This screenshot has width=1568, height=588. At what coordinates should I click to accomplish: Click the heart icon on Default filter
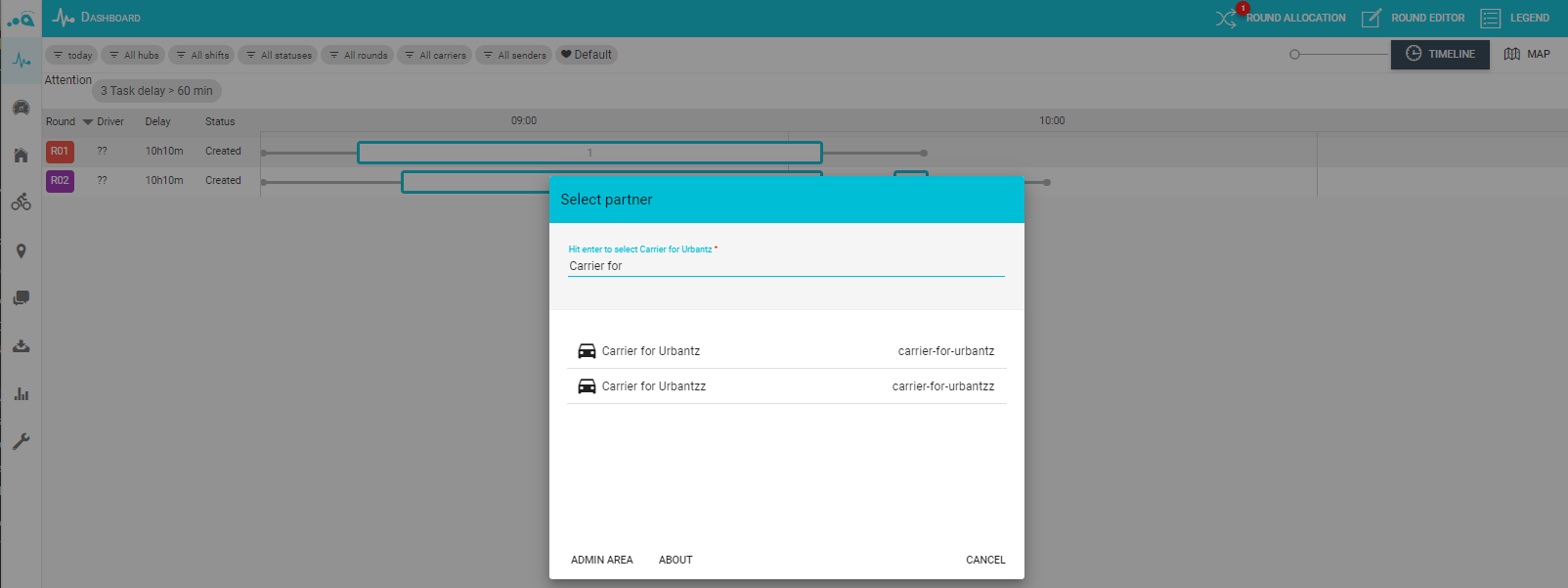coord(566,55)
